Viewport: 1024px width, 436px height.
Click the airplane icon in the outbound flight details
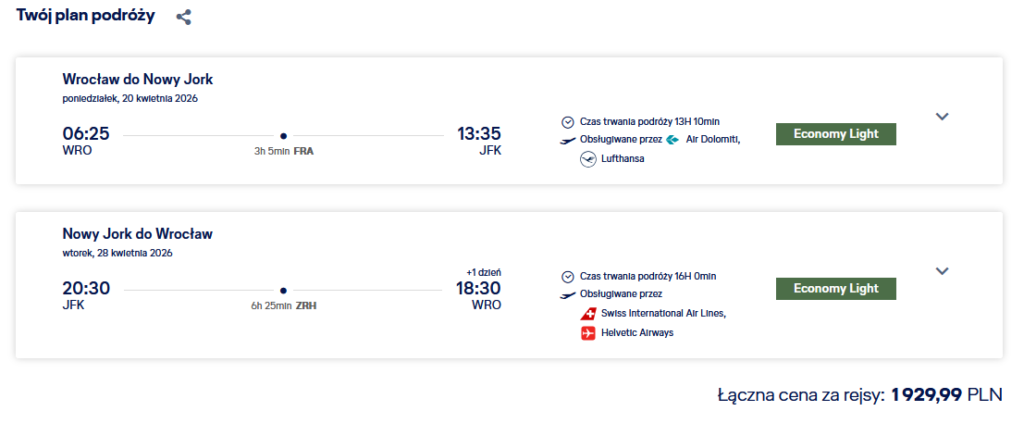coord(568,140)
